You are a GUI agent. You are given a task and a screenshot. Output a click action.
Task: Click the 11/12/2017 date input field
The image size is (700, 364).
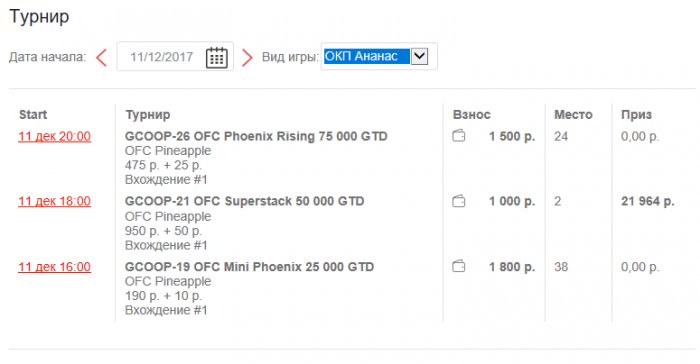coord(175,57)
